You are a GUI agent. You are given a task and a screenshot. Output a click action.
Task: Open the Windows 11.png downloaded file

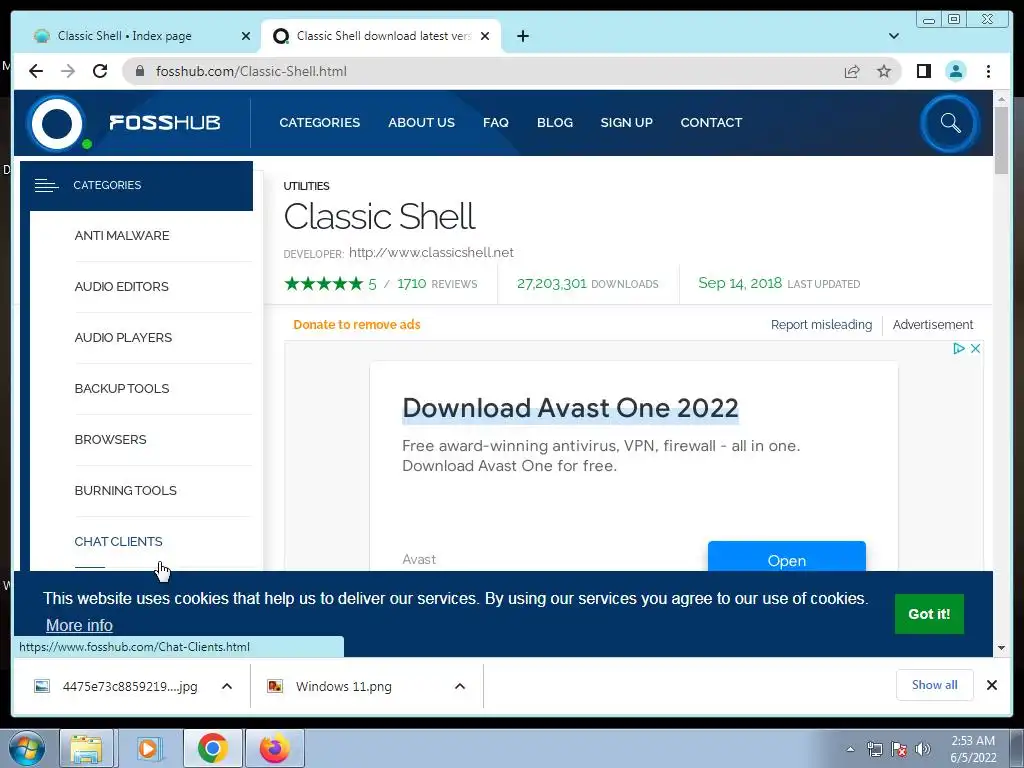pyautogui.click(x=344, y=686)
